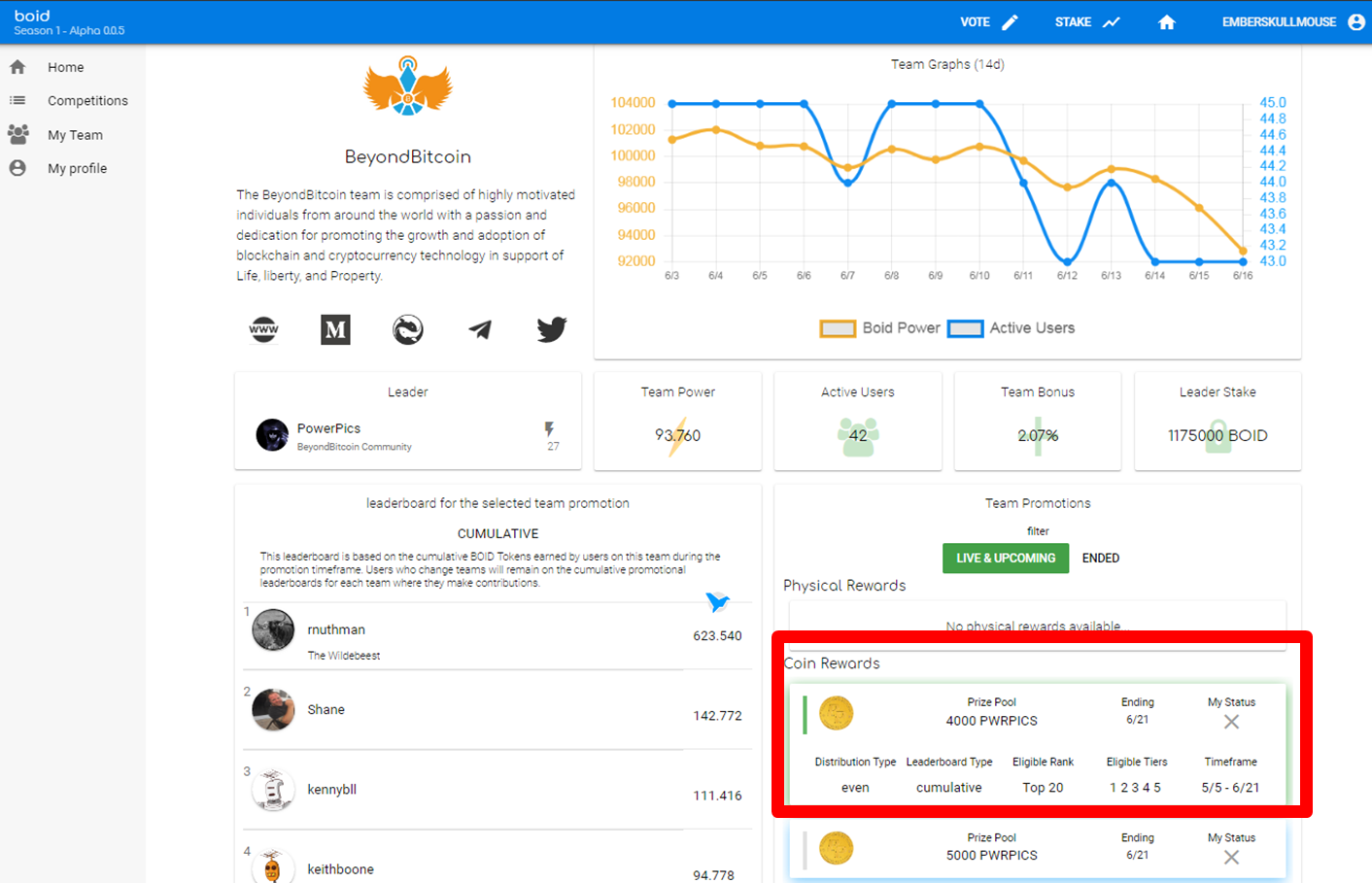Image resolution: width=1372 pixels, height=883 pixels.
Task: Toggle the Active Users legend series
Action: pyautogui.click(x=1012, y=328)
